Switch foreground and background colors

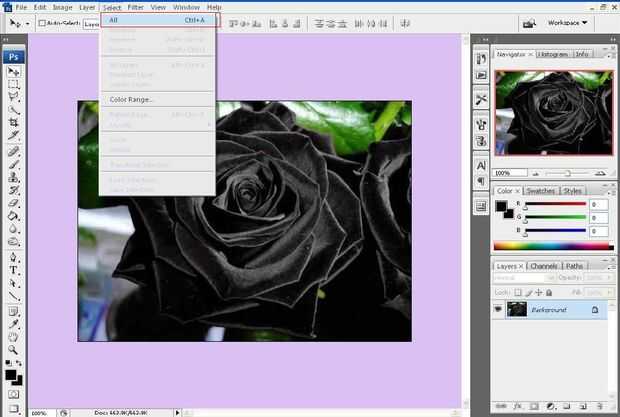19,362
